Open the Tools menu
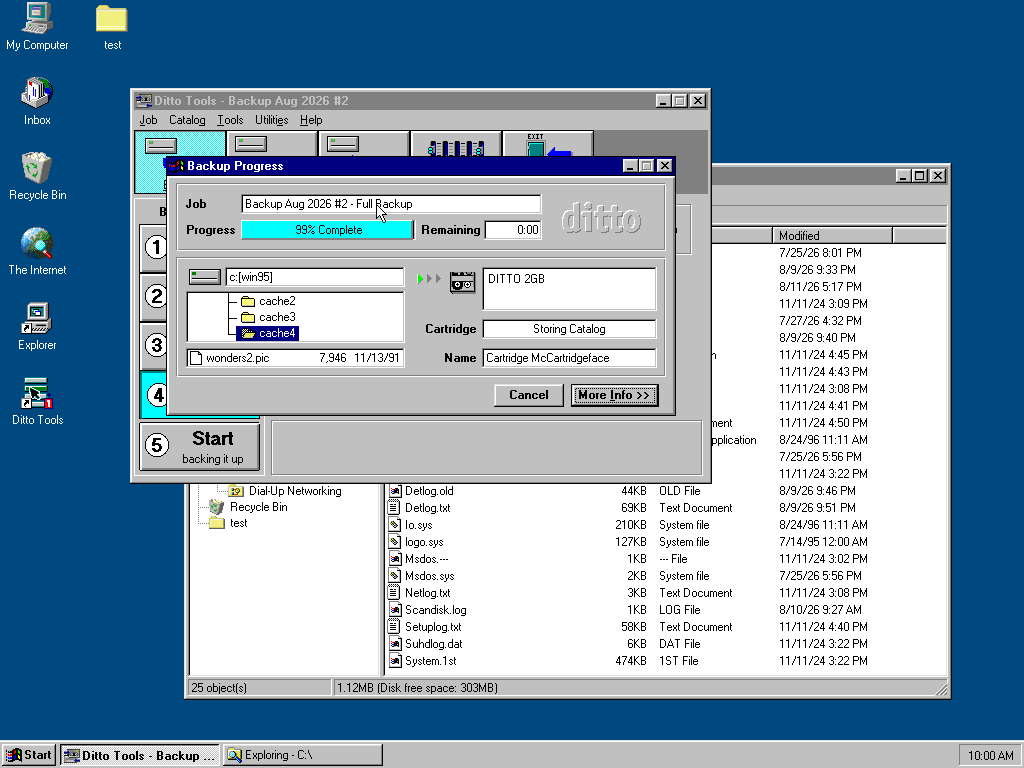1024x768 pixels. point(230,120)
